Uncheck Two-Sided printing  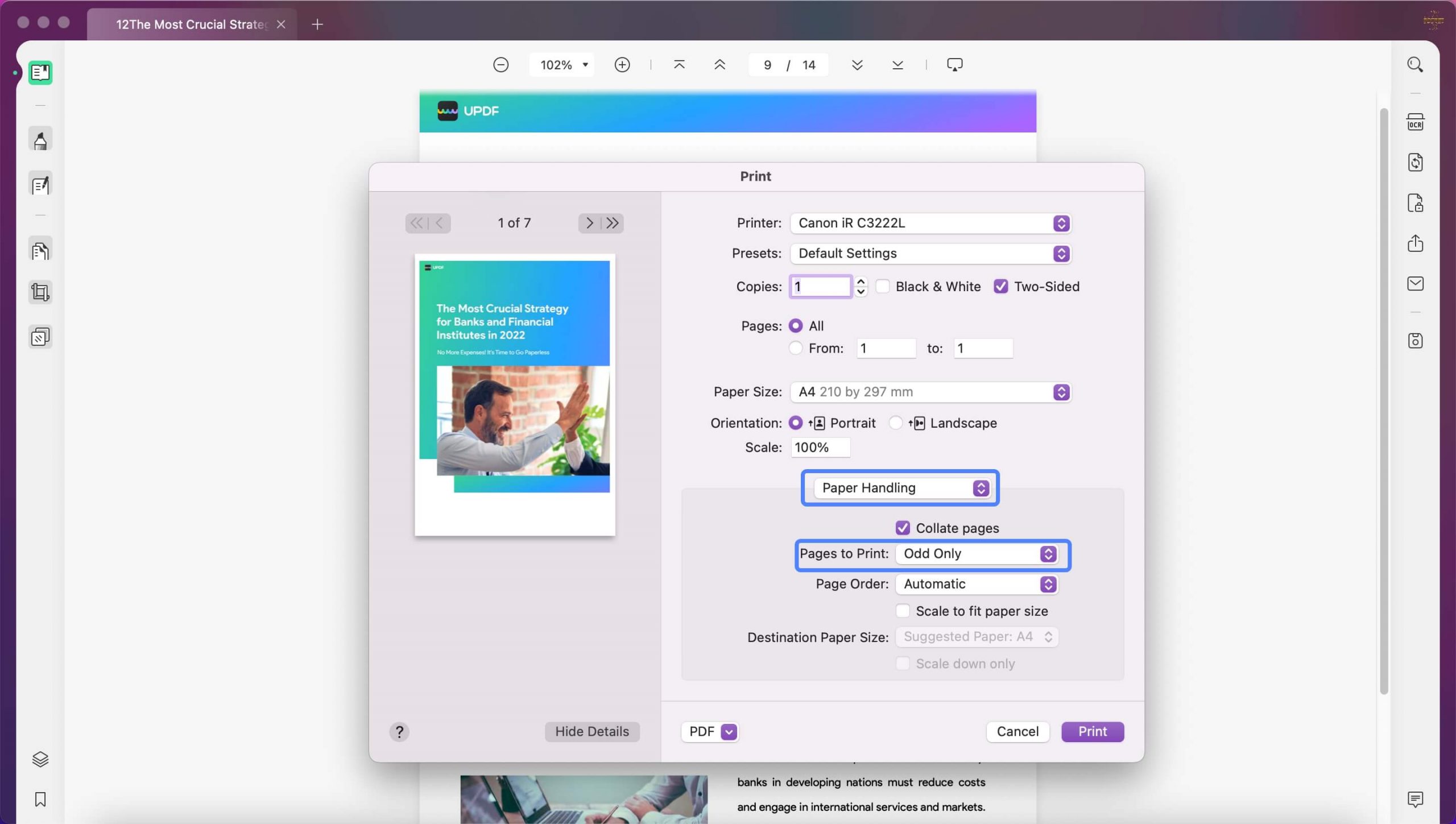click(1000, 286)
